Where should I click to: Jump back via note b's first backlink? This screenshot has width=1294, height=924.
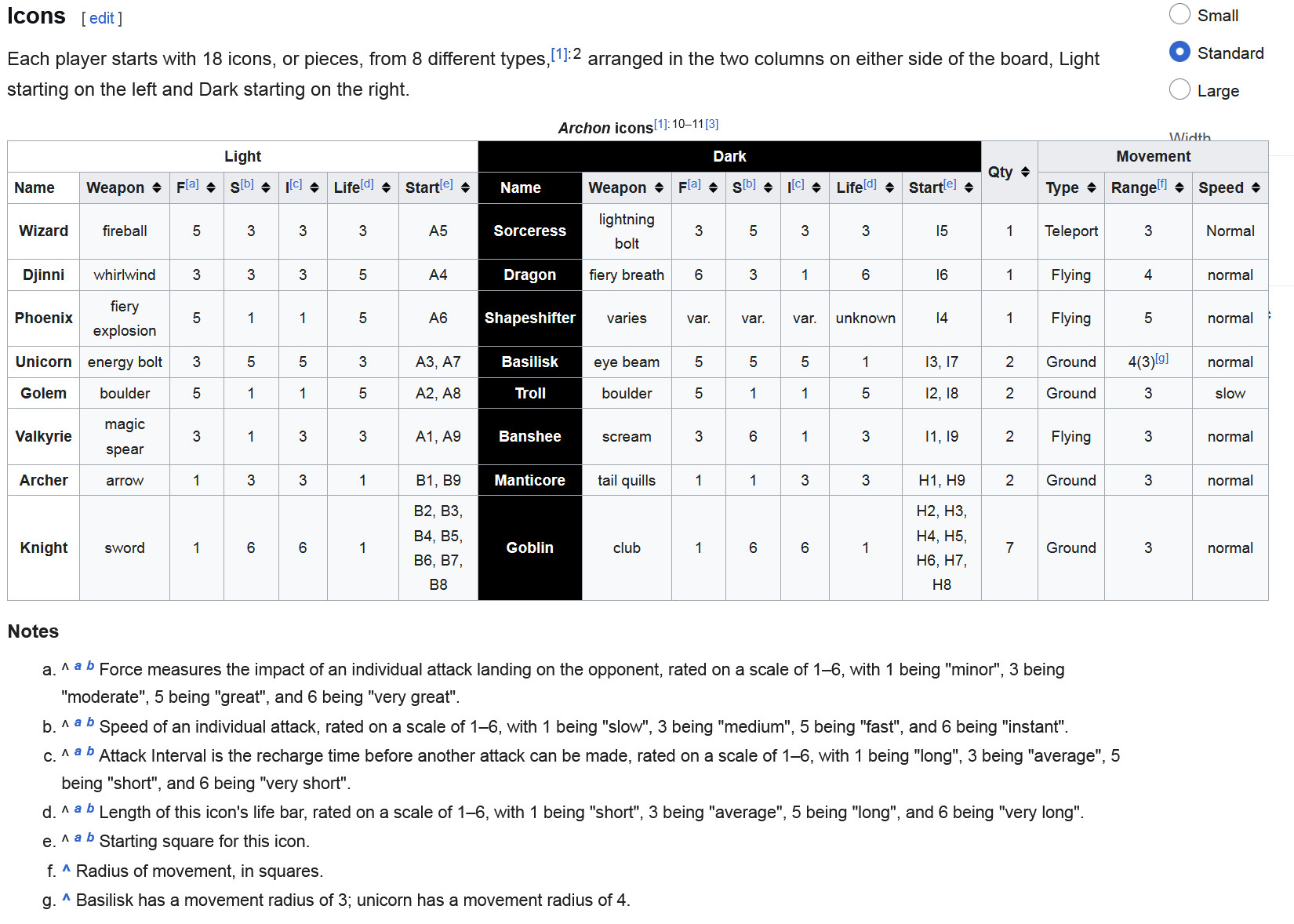78,723
